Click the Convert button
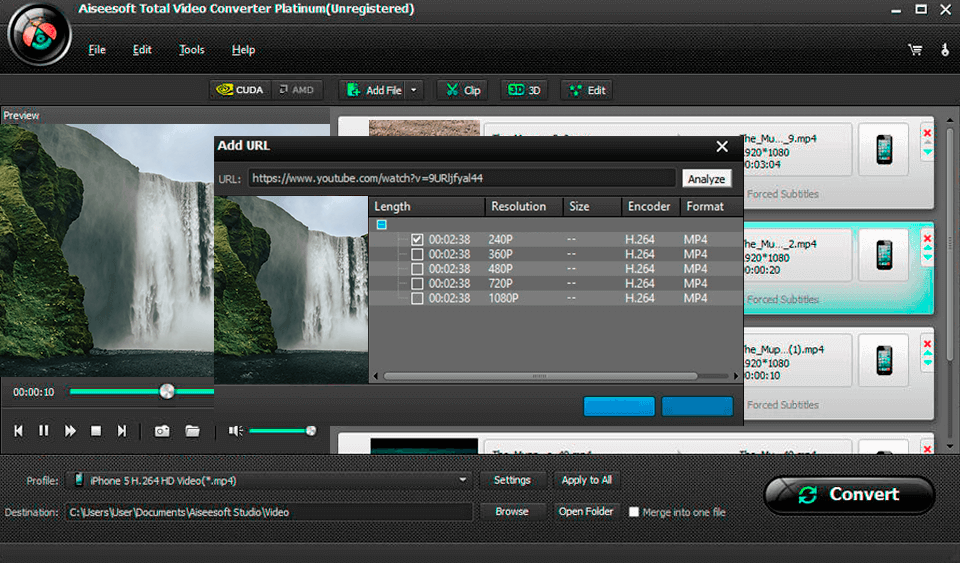 click(x=849, y=494)
